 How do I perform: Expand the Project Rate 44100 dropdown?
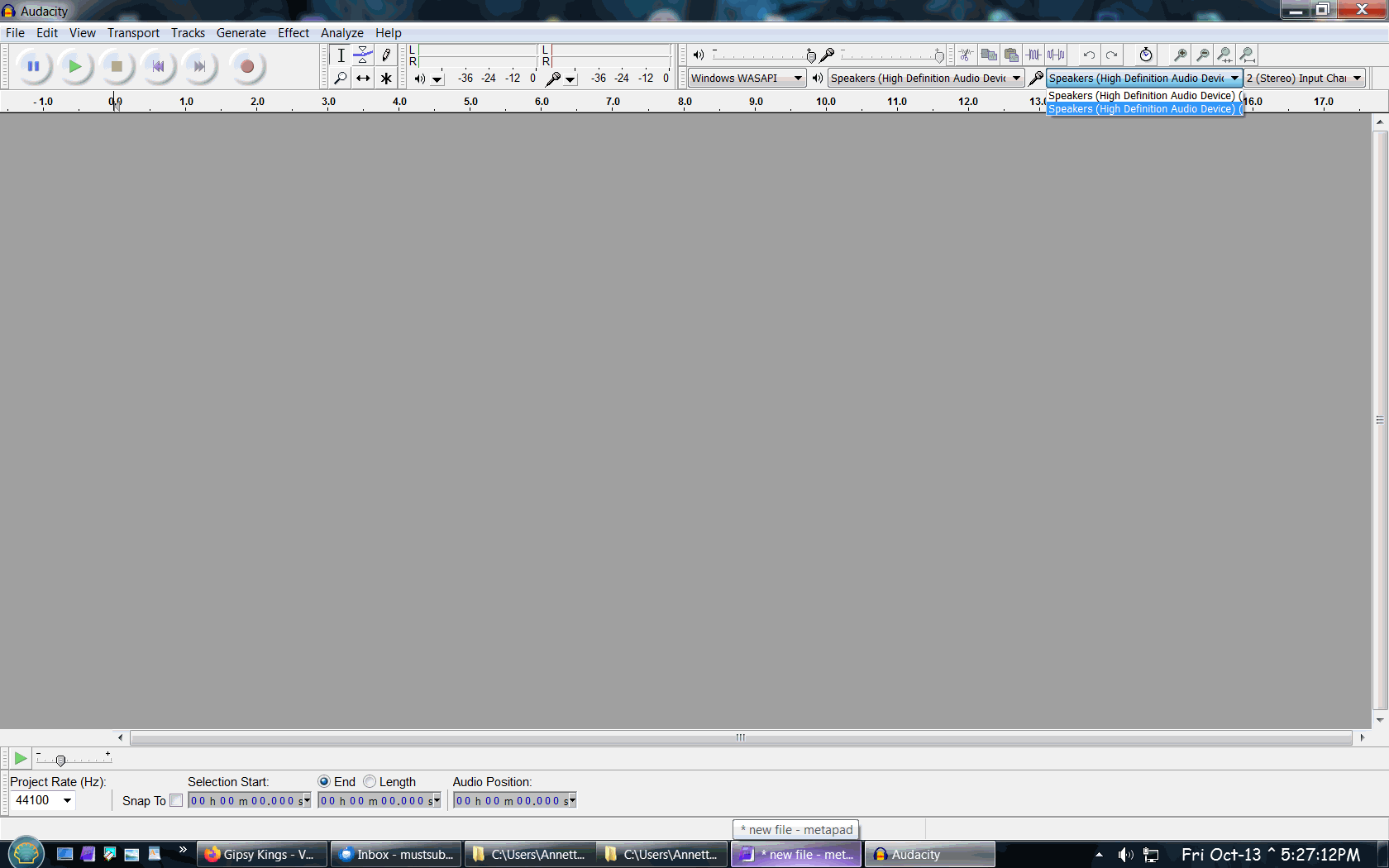[67, 800]
